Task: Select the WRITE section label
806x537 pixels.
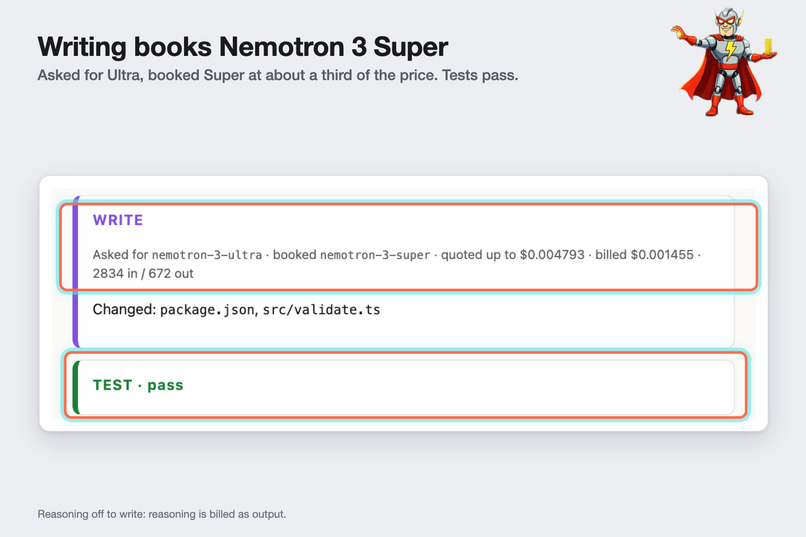Action: click(x=118, y=220)
